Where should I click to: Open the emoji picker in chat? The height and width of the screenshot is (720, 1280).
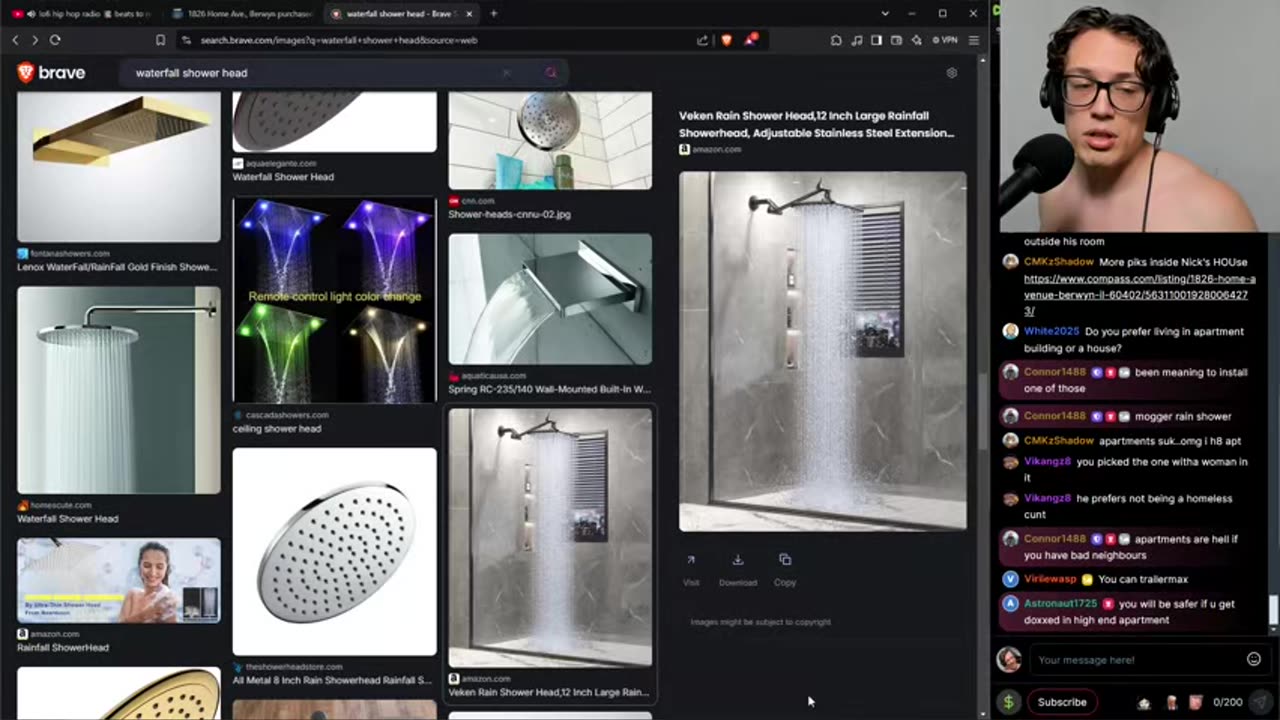pyautogui.click(x=1253, y=659)
